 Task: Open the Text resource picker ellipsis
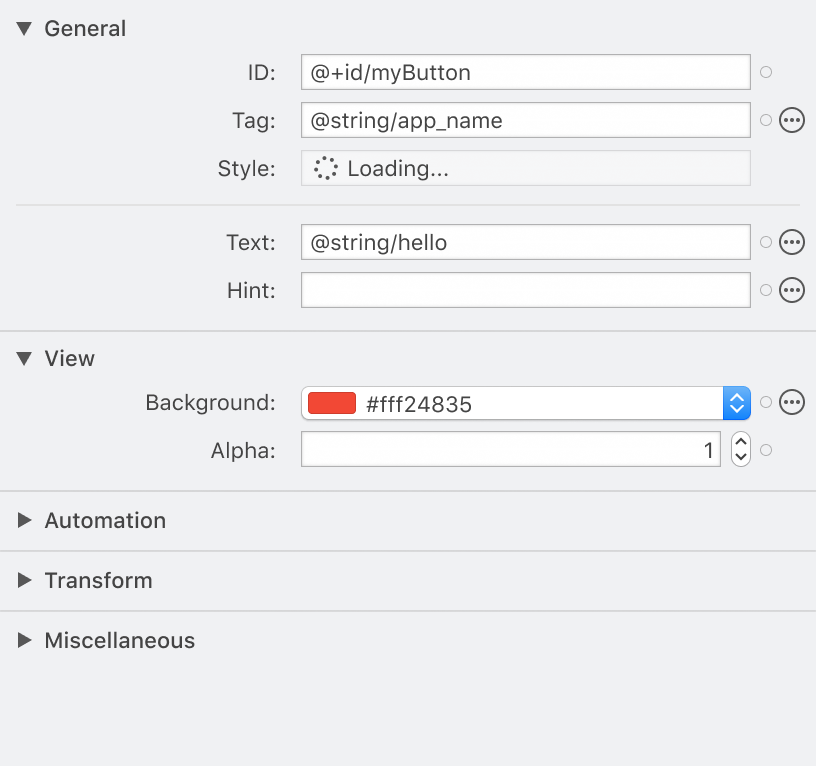point(791,242)
